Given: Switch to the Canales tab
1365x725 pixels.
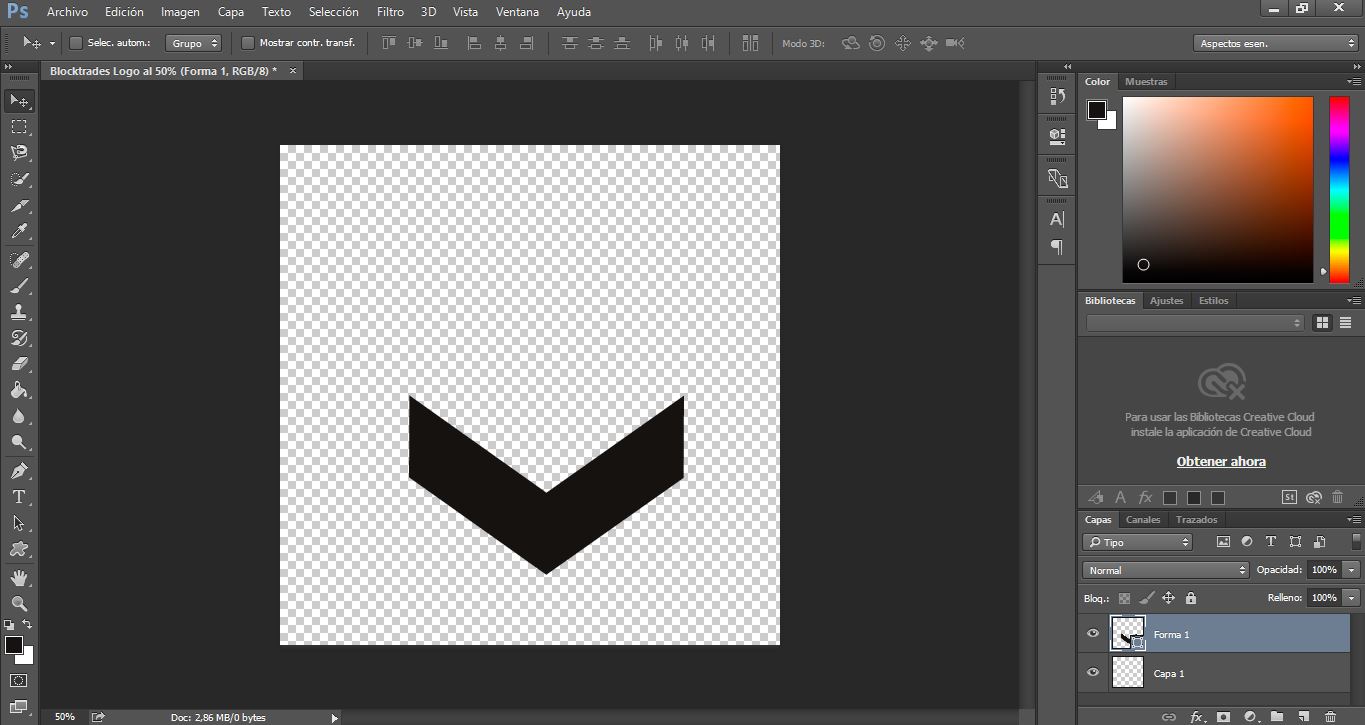Looking at the screenshot, I should pyautogui.click(x=1143, y=520).
